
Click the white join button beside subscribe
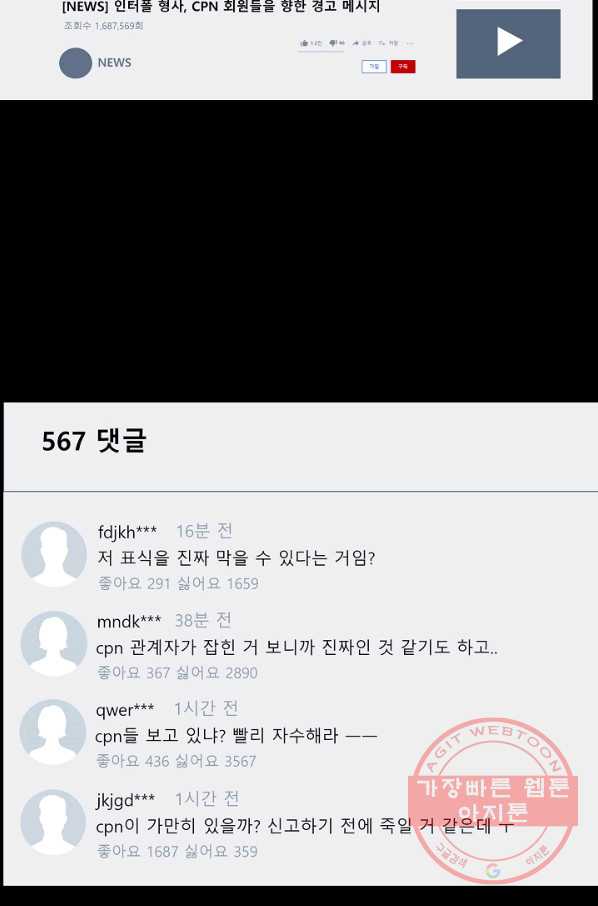coord(374,66)
